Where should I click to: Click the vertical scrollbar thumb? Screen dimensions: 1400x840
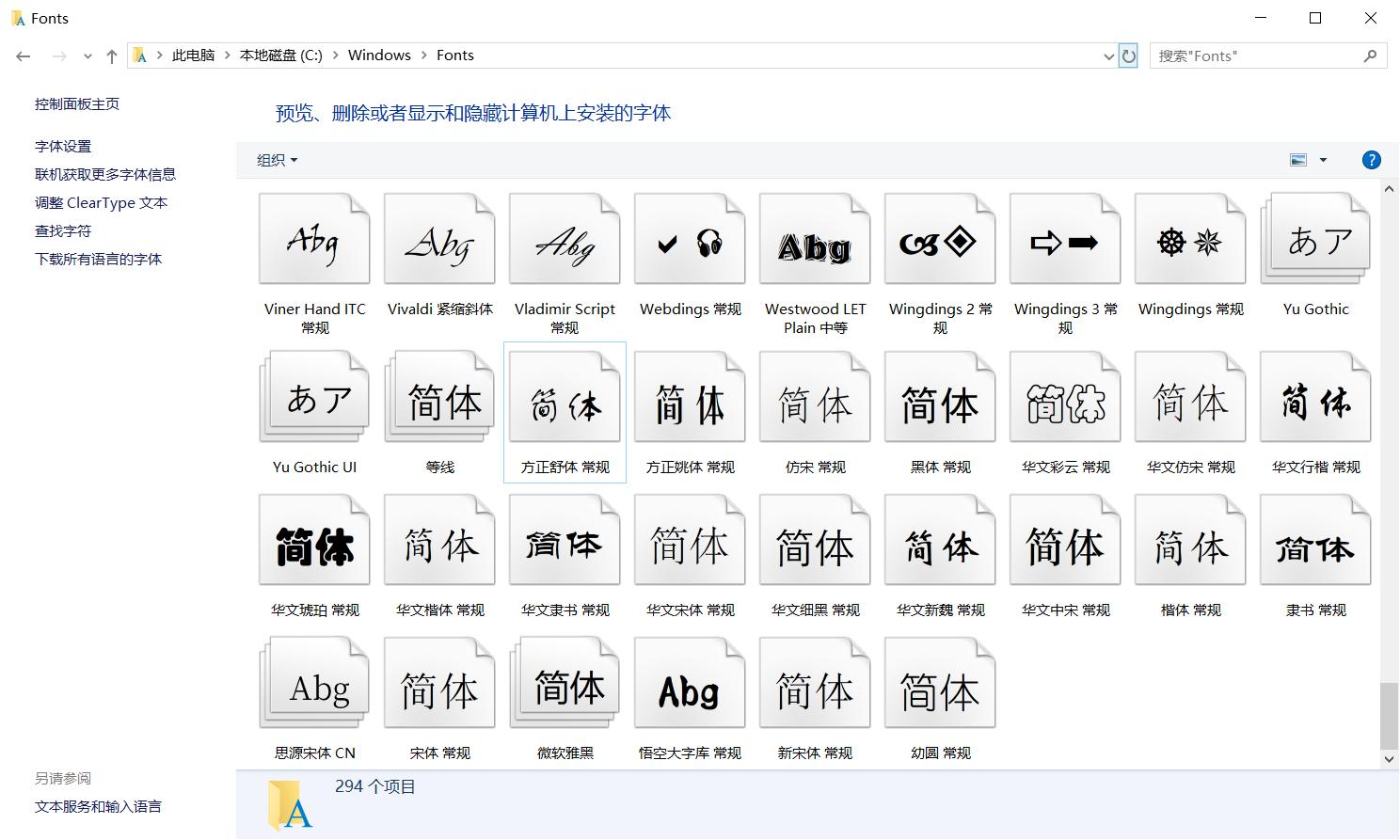pos(1389,715)
